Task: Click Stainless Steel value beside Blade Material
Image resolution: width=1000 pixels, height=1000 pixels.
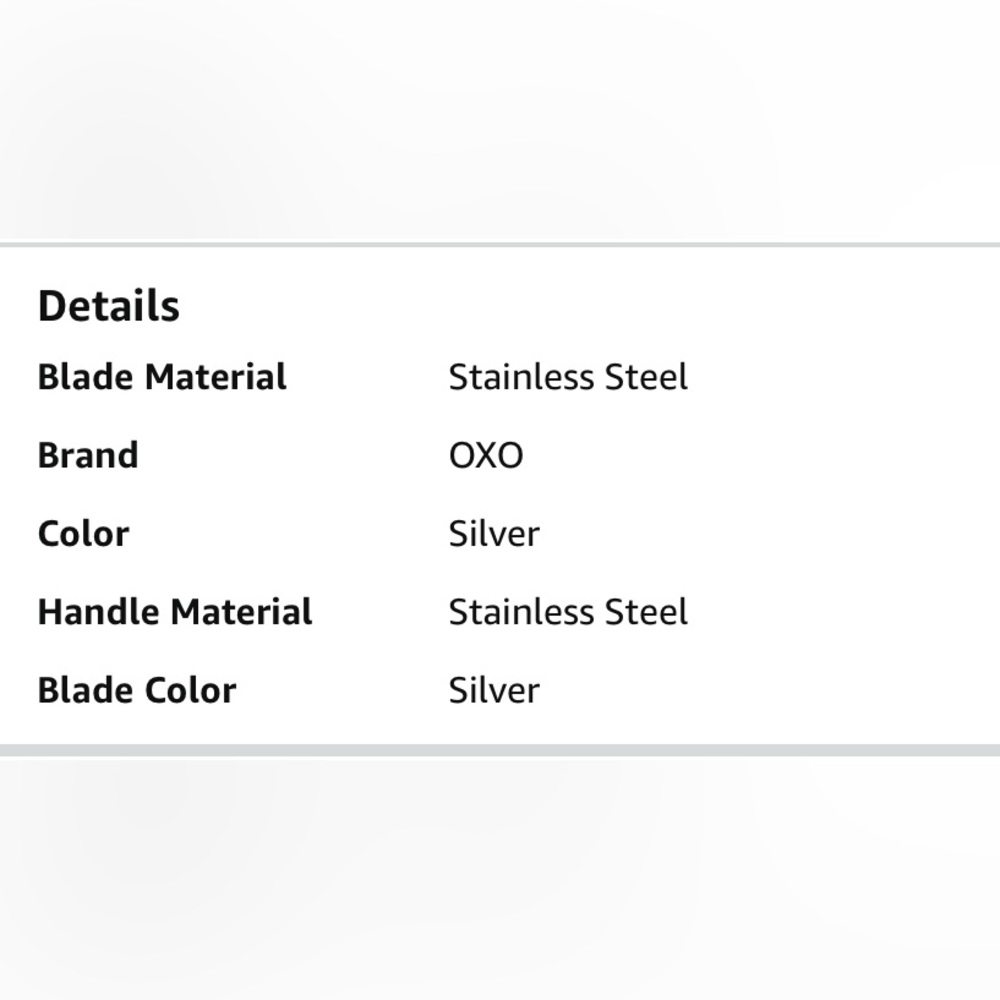Action: [x=568, y=377]
